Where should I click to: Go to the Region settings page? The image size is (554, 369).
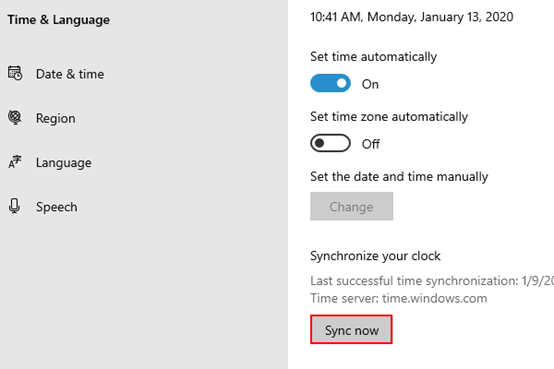(55, 118)
